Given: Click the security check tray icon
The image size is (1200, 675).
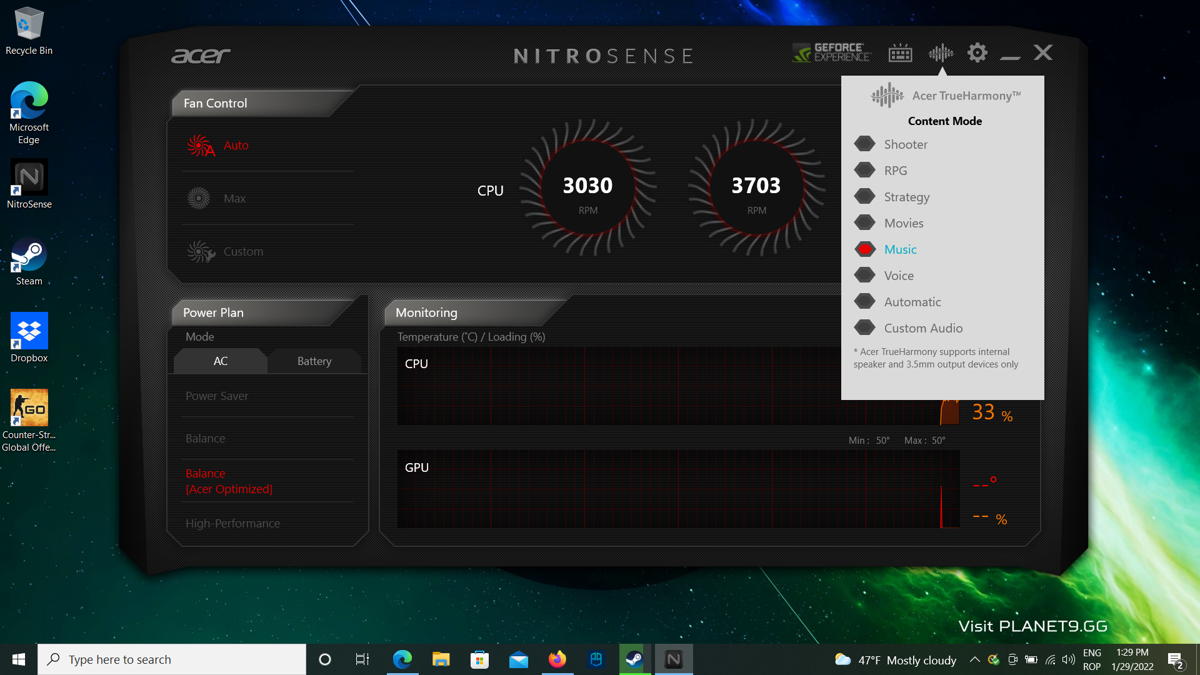Looking at the screenshot, I should click(x=993, y=660).
